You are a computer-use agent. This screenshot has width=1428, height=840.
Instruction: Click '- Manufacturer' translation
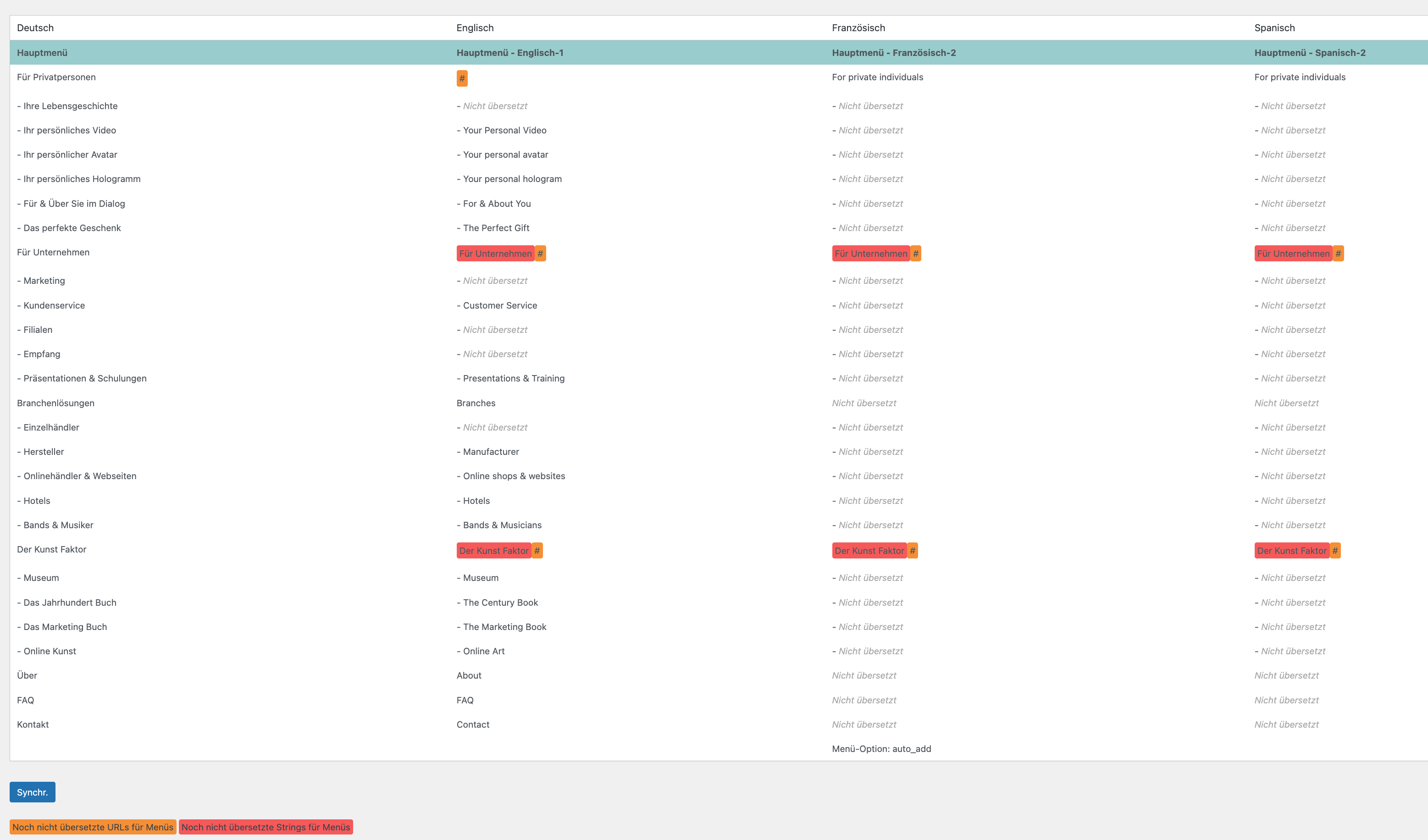(x=488, y=452)
